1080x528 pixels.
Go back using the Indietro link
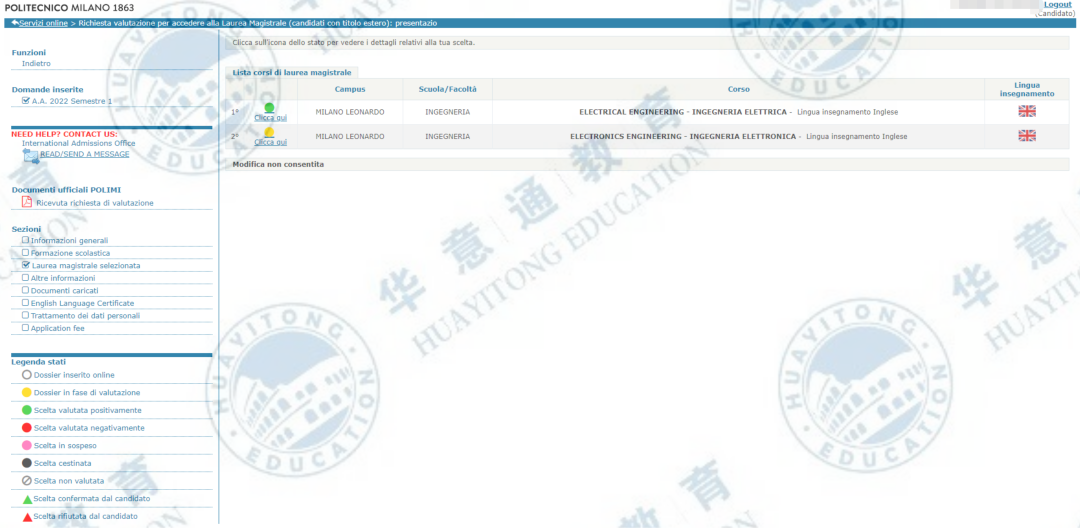(x=36, y=63)
